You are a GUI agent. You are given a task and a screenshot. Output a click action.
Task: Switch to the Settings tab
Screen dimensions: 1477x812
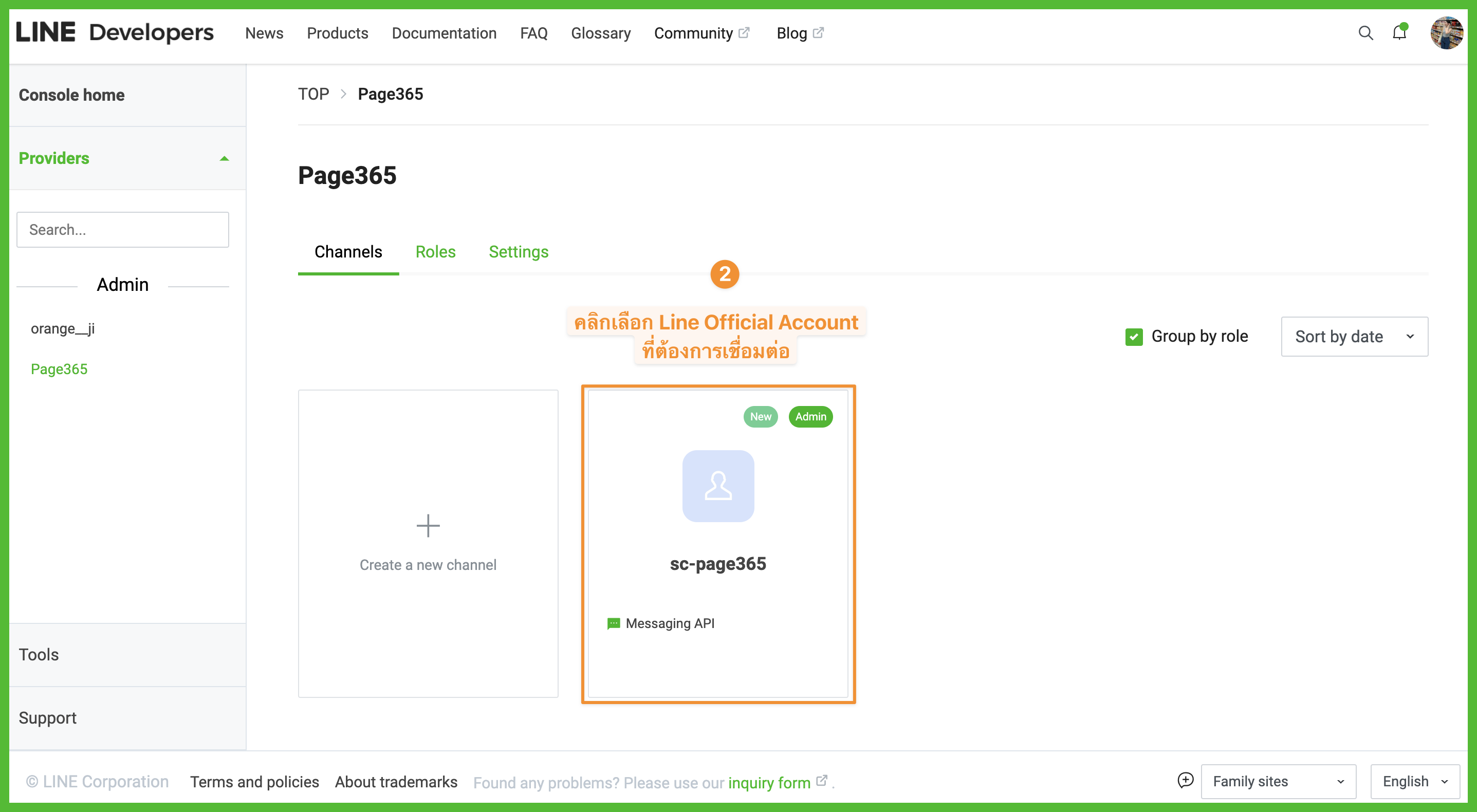519,252
